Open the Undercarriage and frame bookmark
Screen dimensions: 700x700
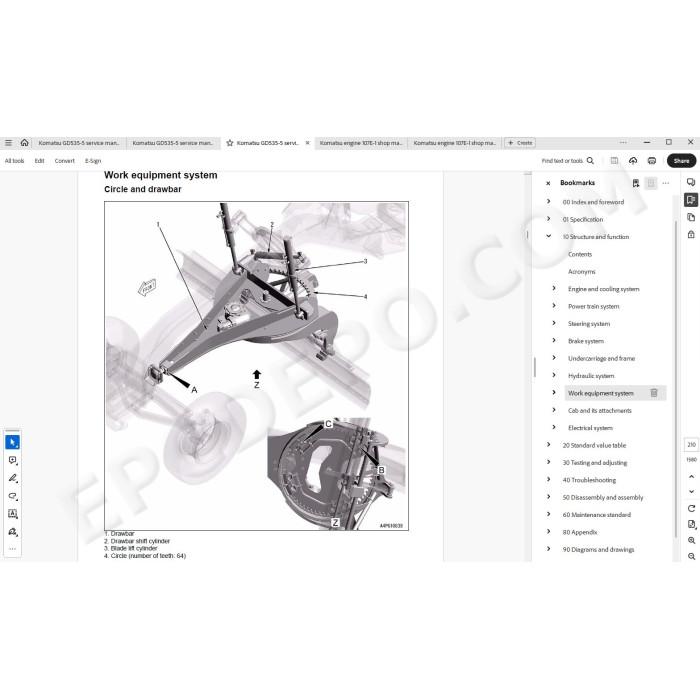601,358
